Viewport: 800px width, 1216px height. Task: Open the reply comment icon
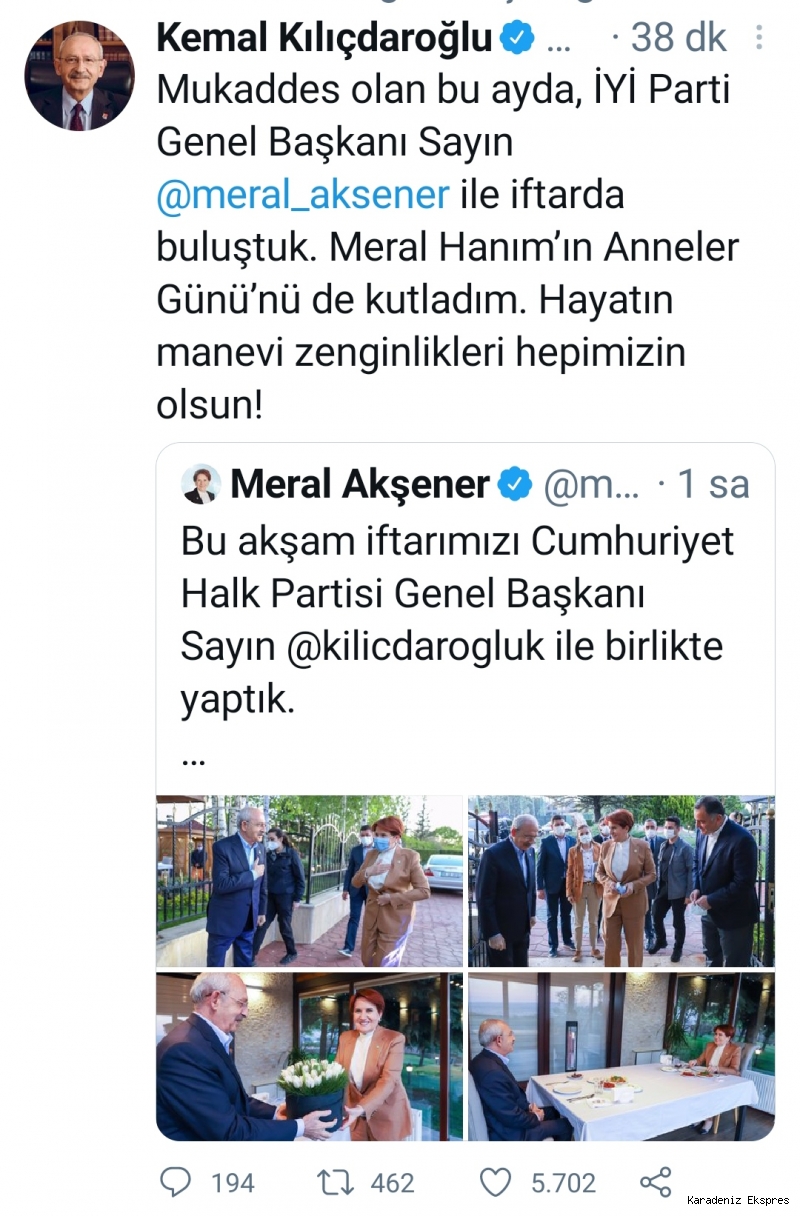[175, 1183]
